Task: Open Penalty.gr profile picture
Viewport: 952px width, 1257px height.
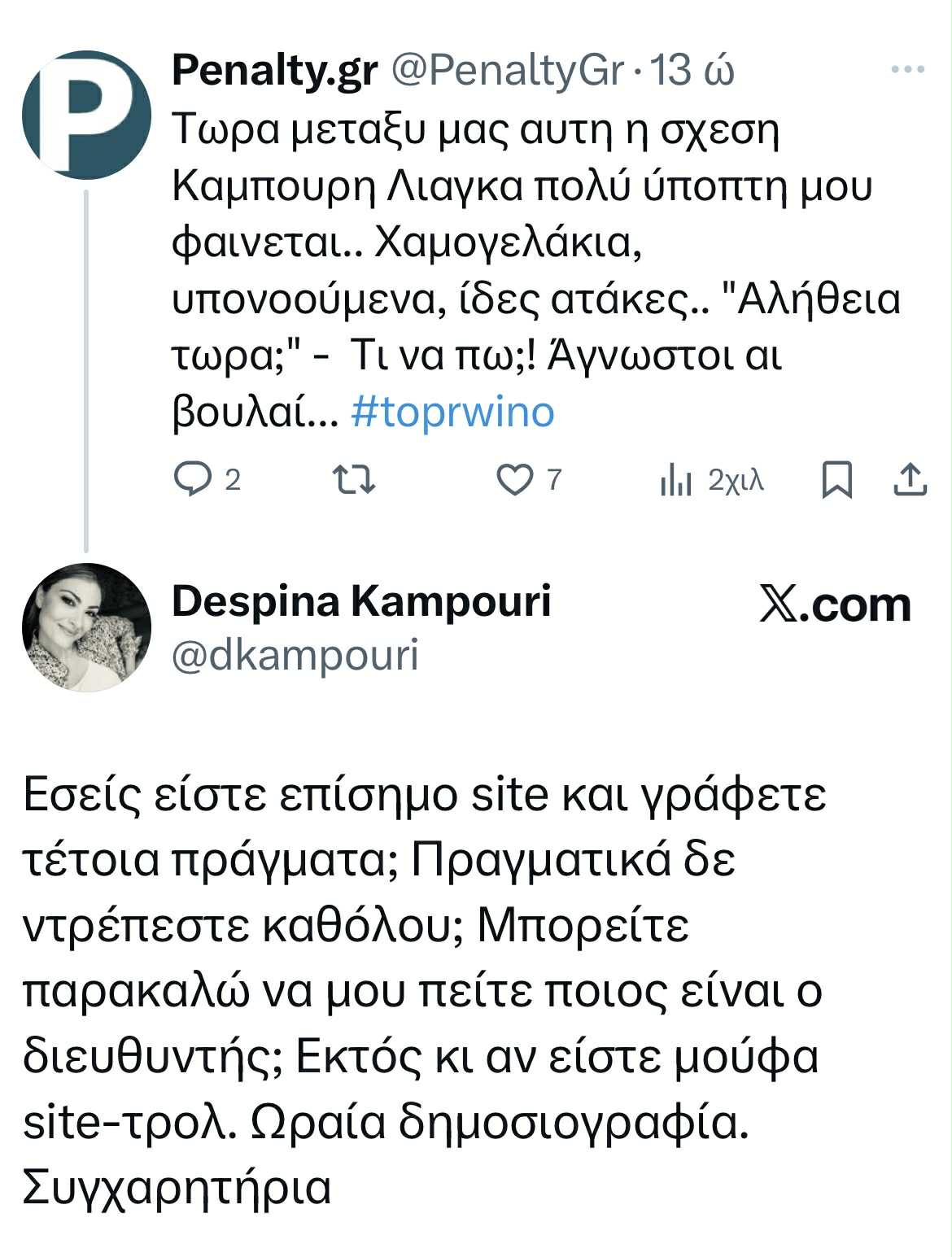Action: (86, 114)
